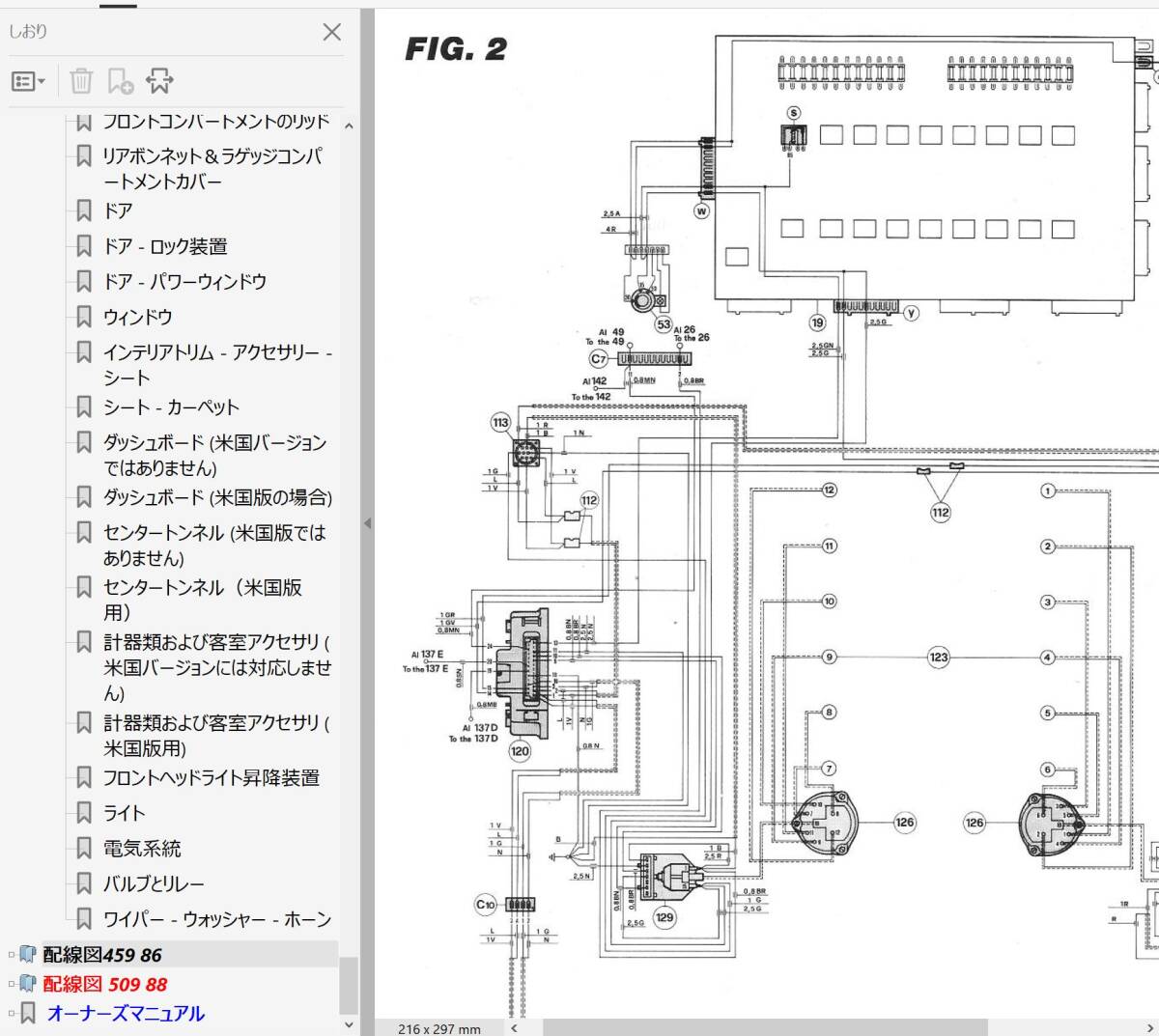This screenshot has height=1036, width=1159.
Task: Select センタートンネル（米国版用) bookmark
Action: click(x=203, y=600)
